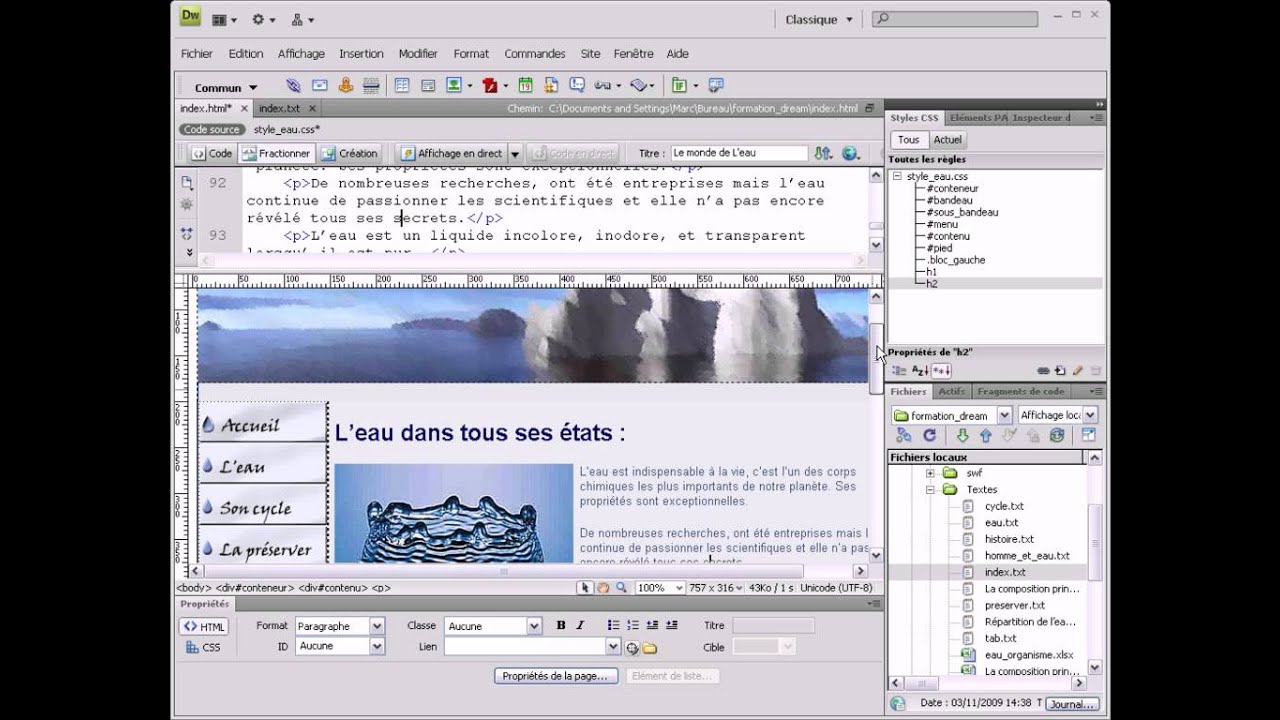This screenshot has height=720, width=1280.
Task: Open style_eau.css related file
Action: point(287,129)
